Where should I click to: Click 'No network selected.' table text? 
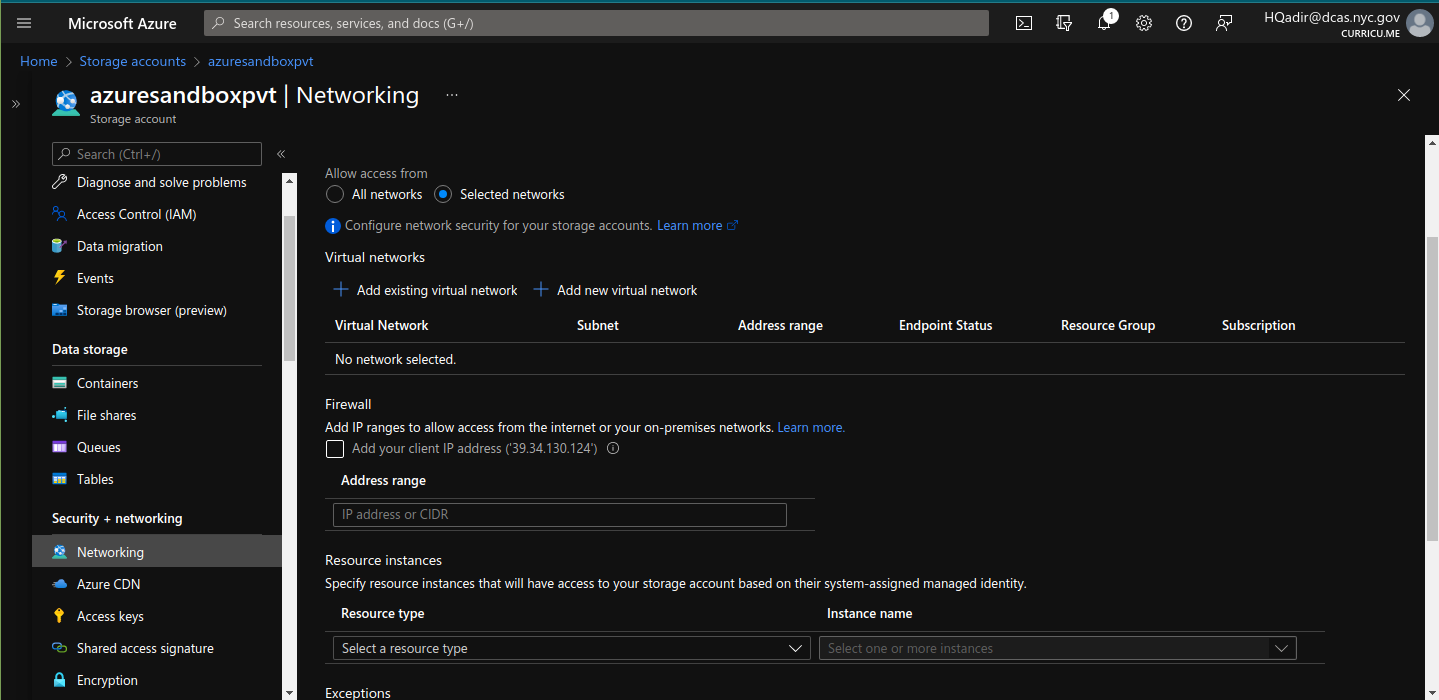[395, 359]
